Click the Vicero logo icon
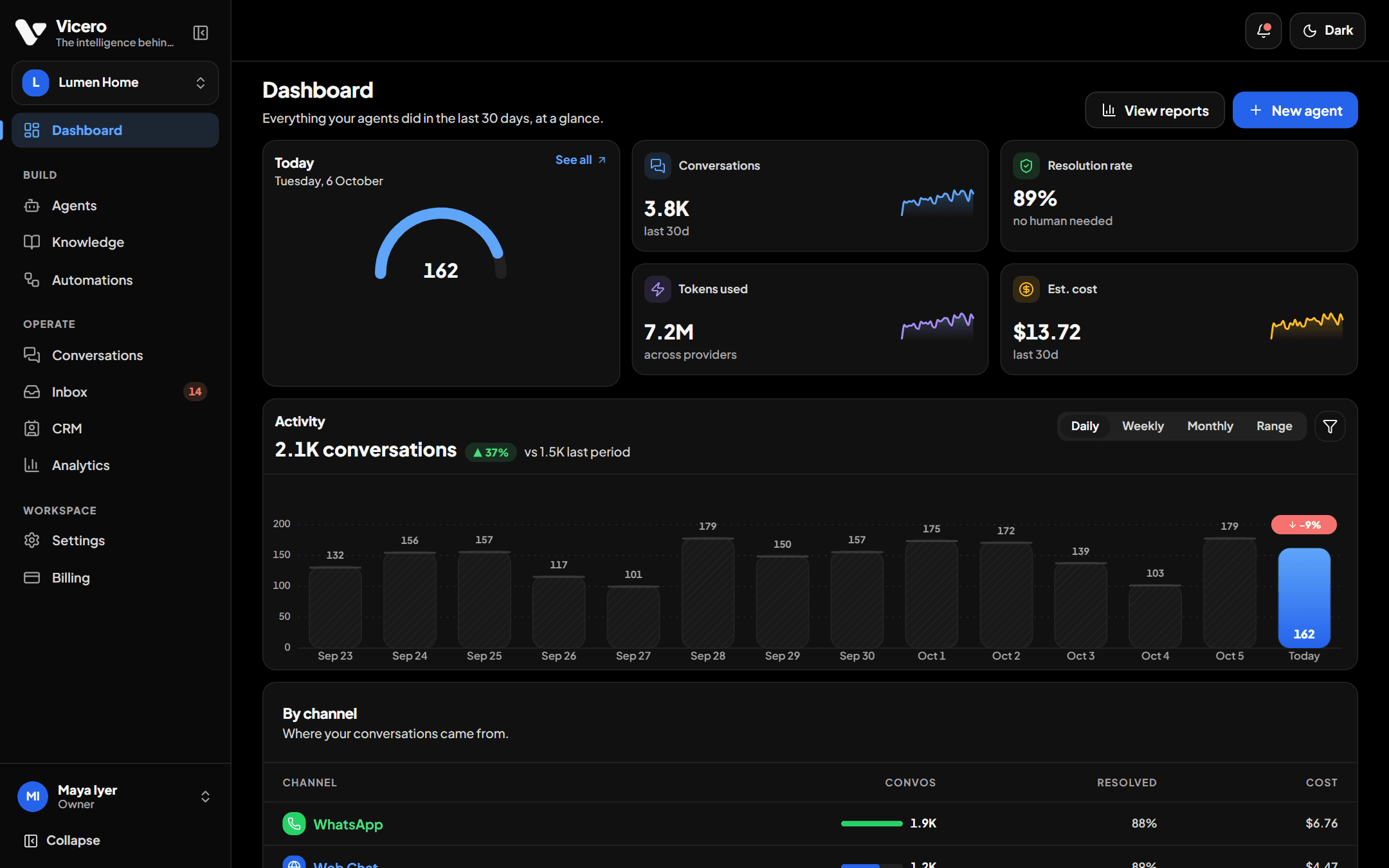 (x=30, y=32)
